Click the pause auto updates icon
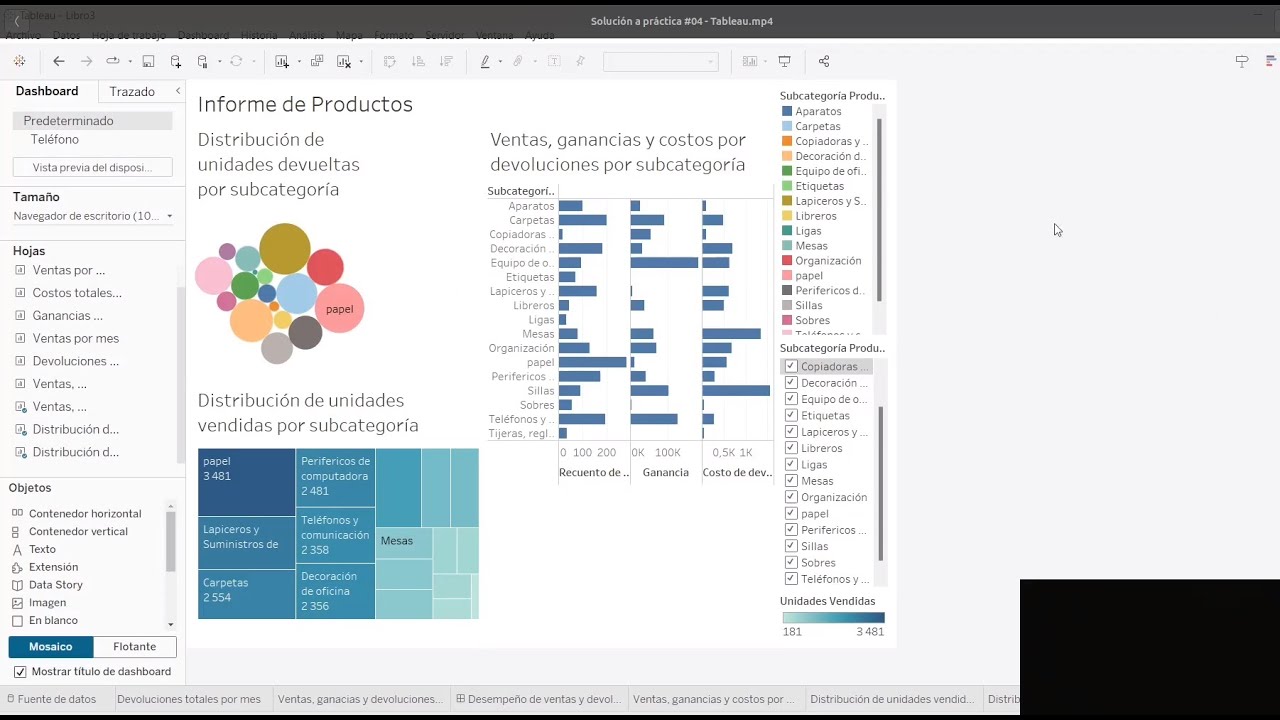This screenshot has height=720, width=1280. (203, 61)
